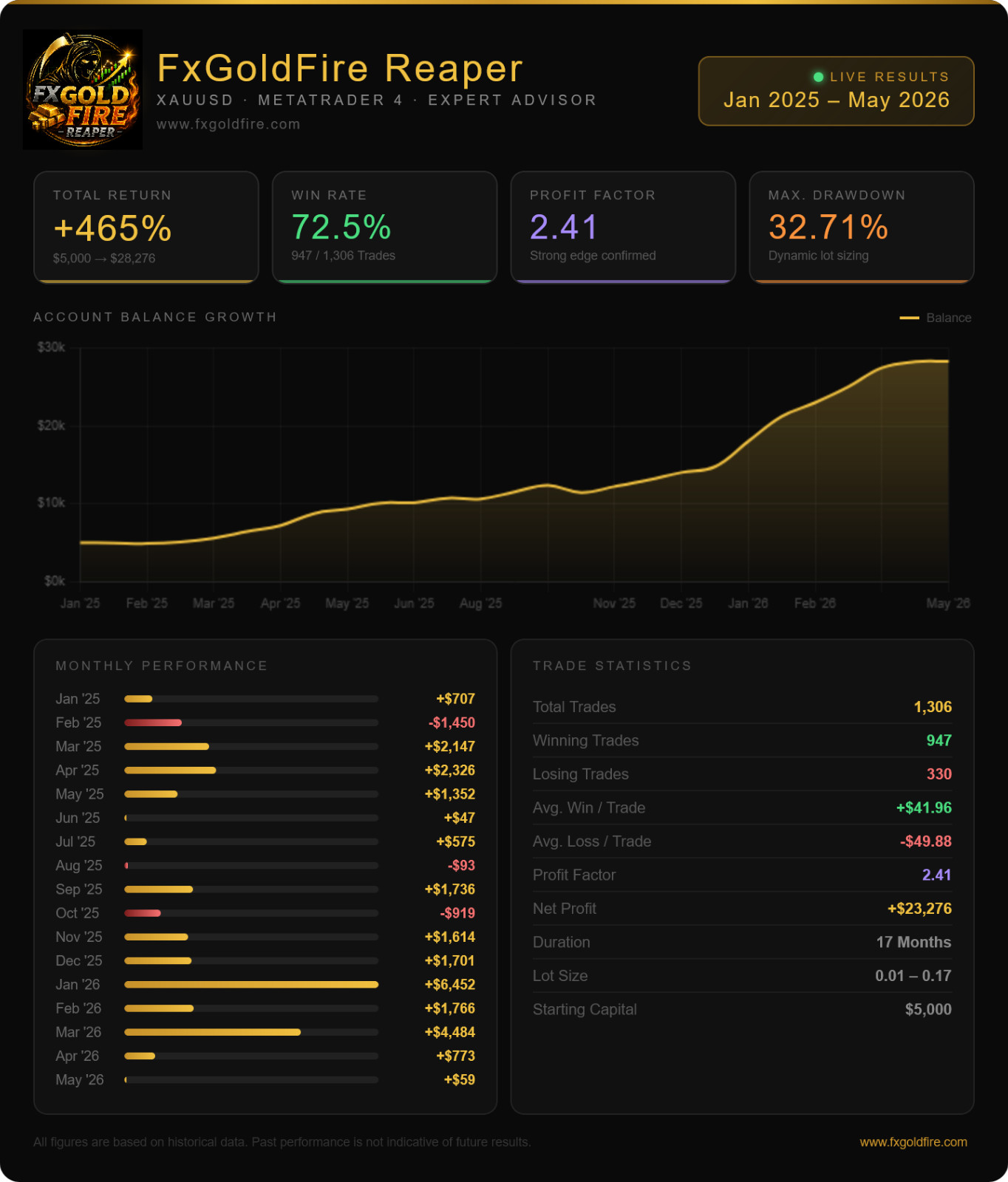The image size is (1008, 1182).
Task: Toggle the Balance legend entry on the chart
Action: 936,318
